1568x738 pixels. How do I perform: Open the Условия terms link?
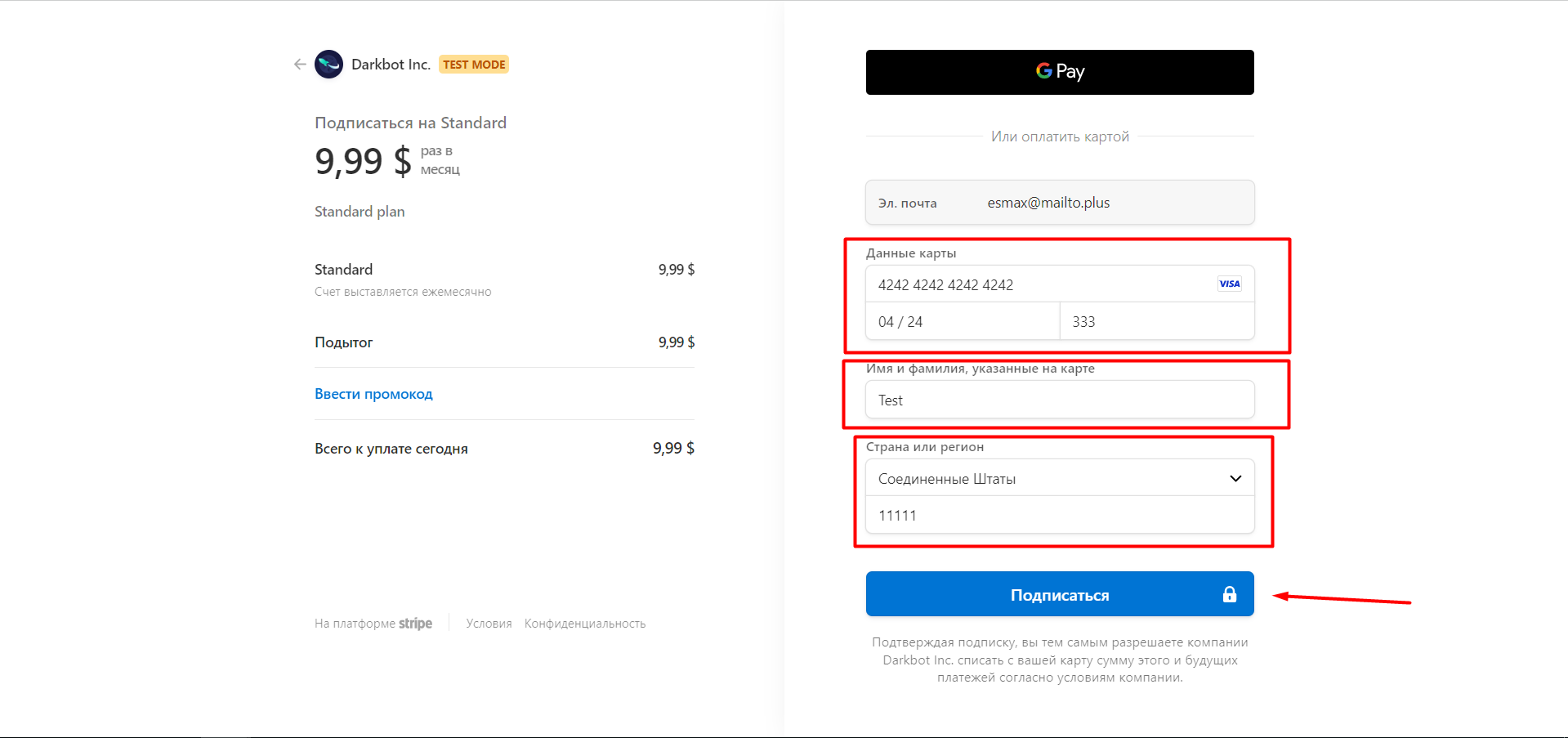(x=489, y=623)
